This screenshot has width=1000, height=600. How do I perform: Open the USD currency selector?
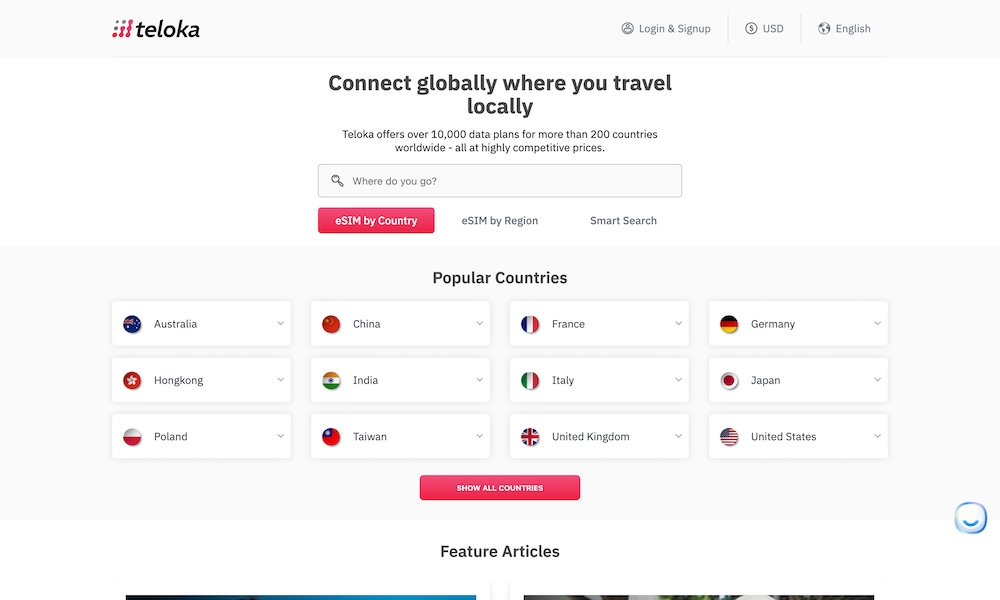[x=764, y=29]
